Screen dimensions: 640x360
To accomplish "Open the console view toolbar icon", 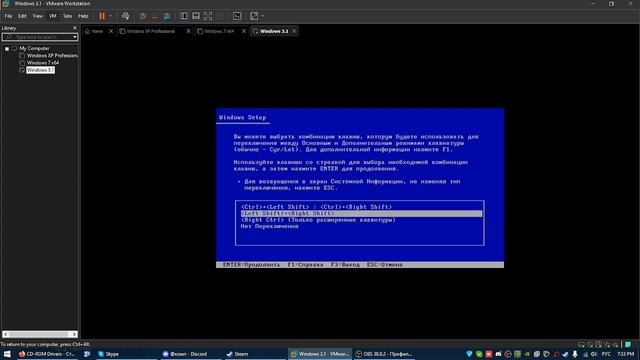I will pyautogui.click(x=237, y=16).
